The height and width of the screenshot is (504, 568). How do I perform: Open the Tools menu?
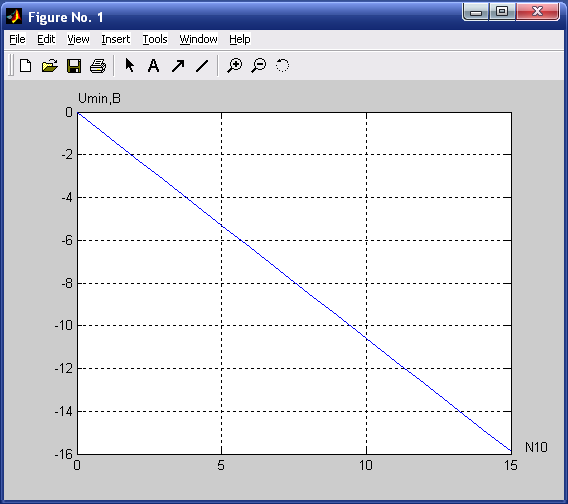[155, 39]
